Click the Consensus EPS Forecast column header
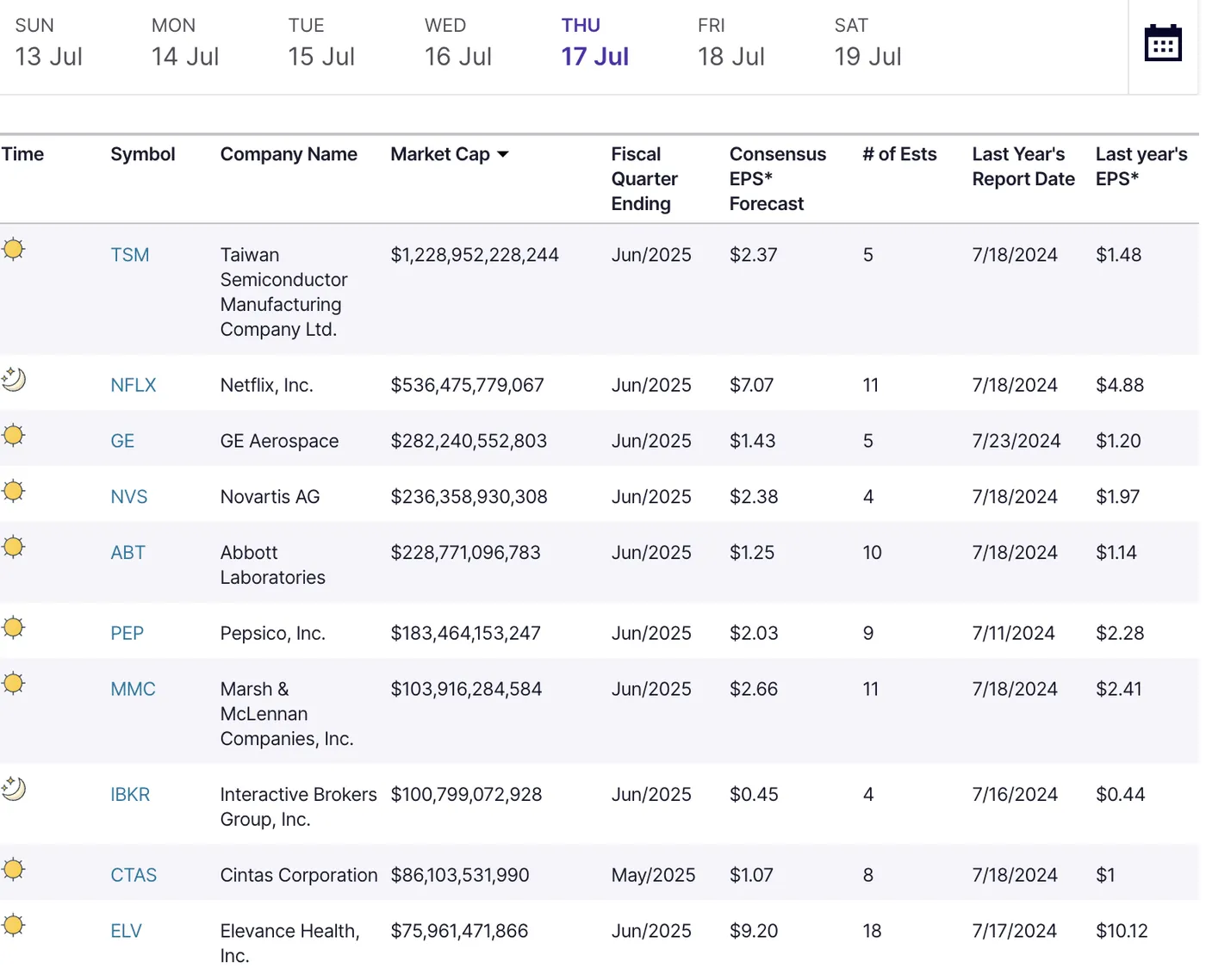 click(x=777, y=179)
